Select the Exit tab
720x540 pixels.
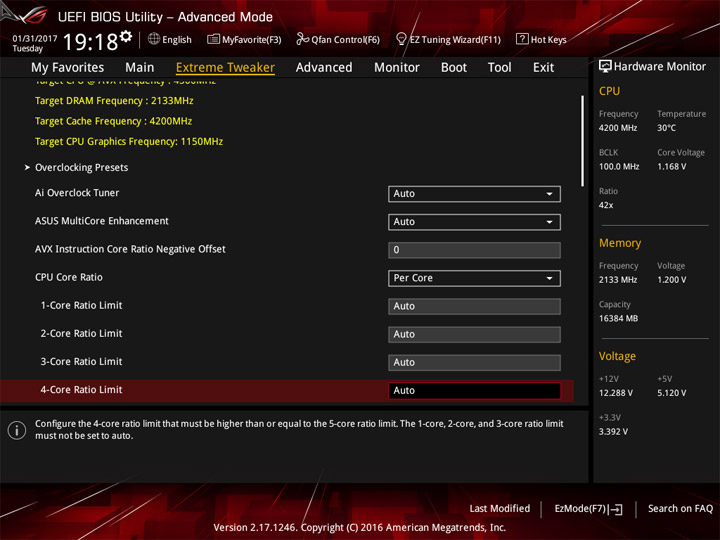point(543,68)
